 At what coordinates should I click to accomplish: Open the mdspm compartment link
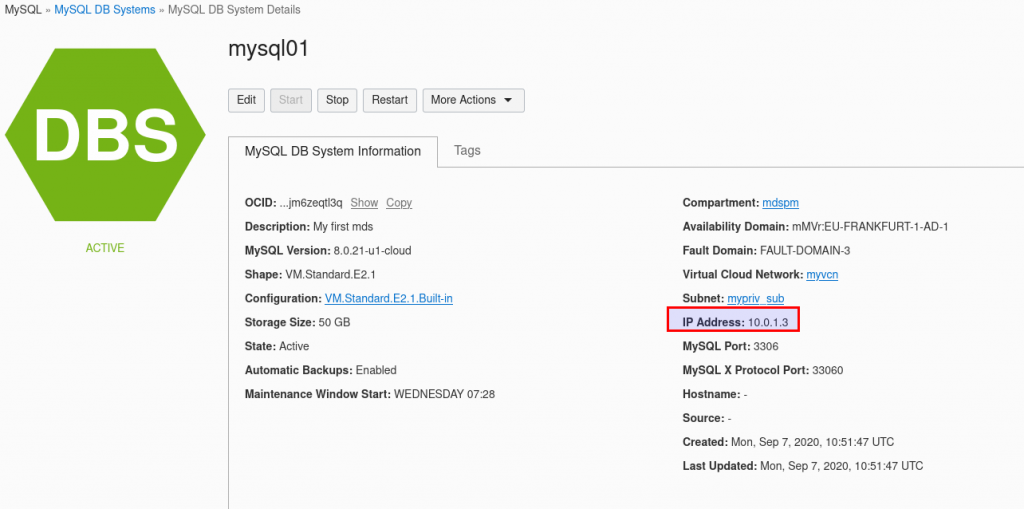point(780,203)
